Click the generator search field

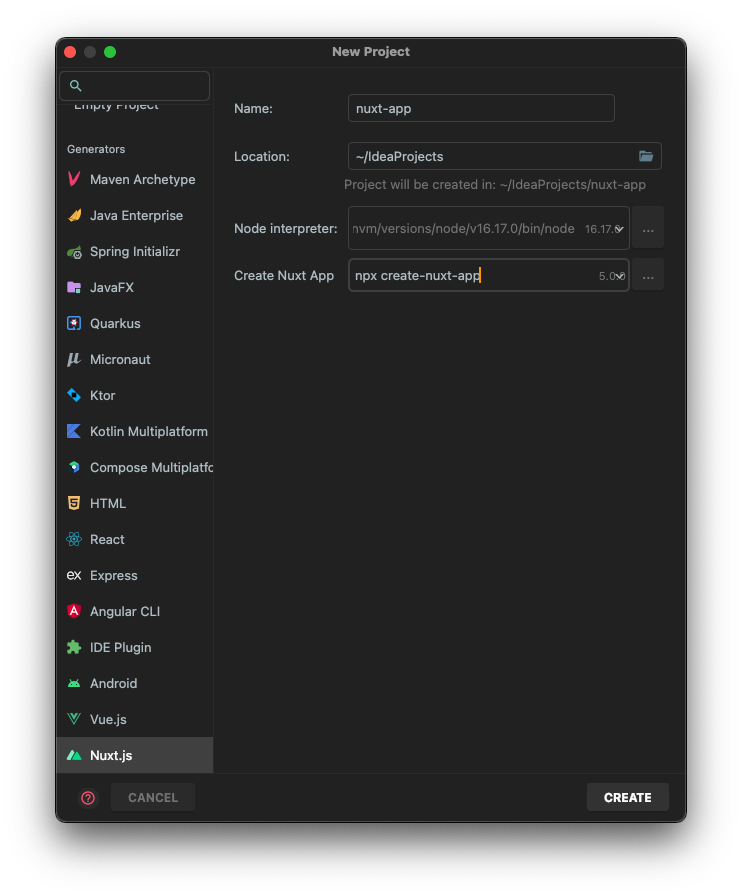(x=134, y=86)
